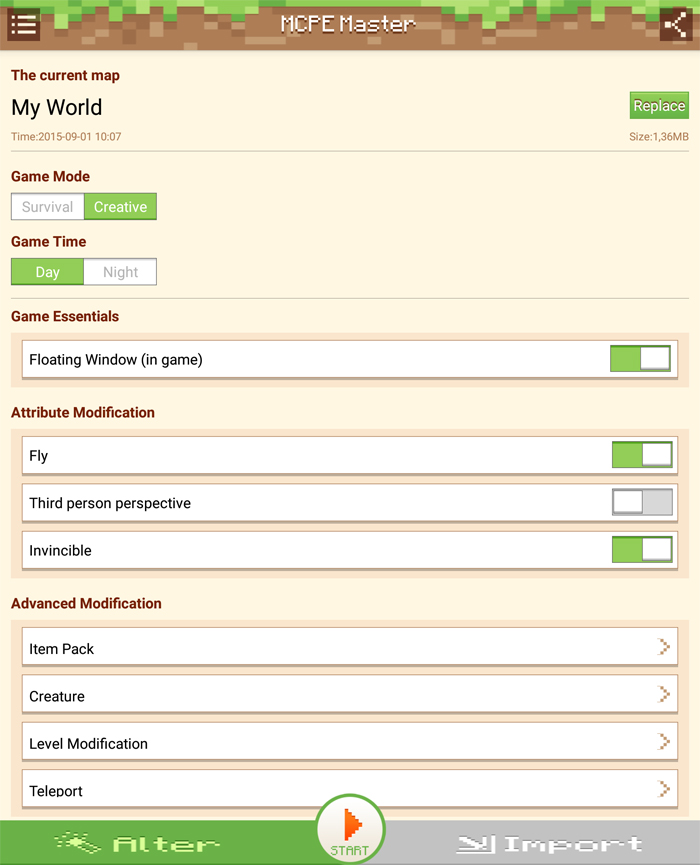Viewport: 700px width, 865px height.
Task: Click the Alter tab sparkle icon
Action: tap(78, 843)
